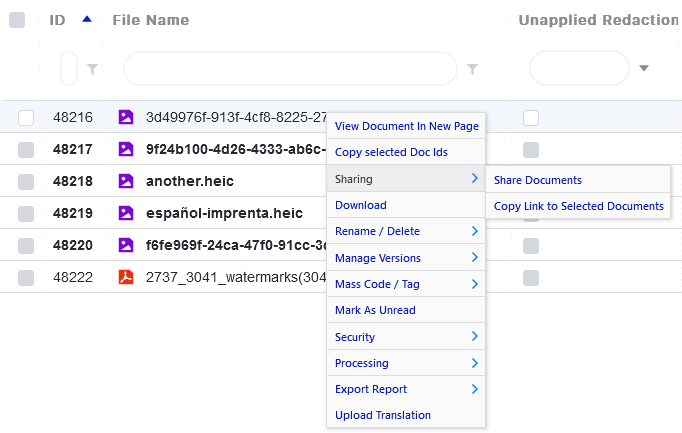This screenshot has width=682, height=433.
Task: Click ID cell 48222
Action: [73, 277]
